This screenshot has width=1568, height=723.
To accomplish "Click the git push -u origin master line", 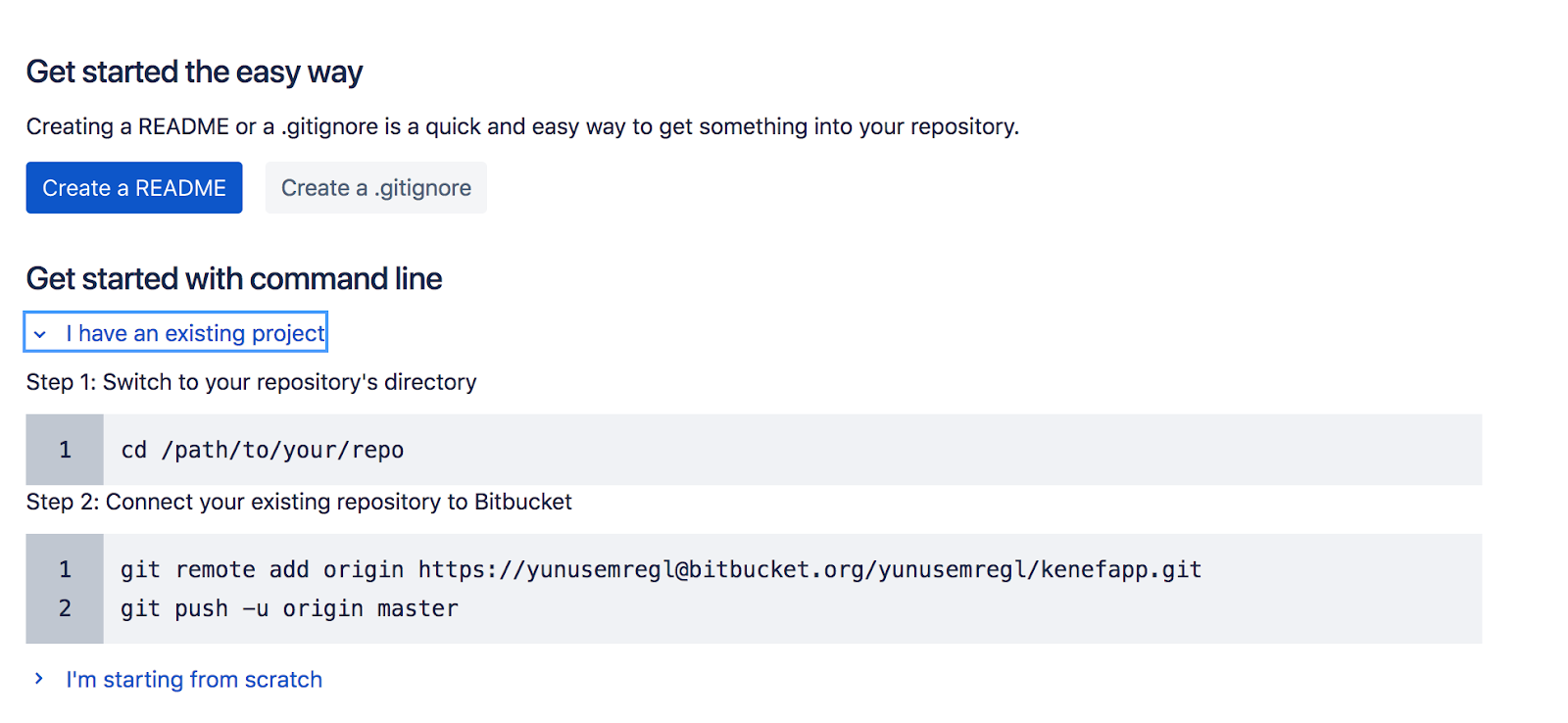I will pyautogui.click(x=289, y=609).
